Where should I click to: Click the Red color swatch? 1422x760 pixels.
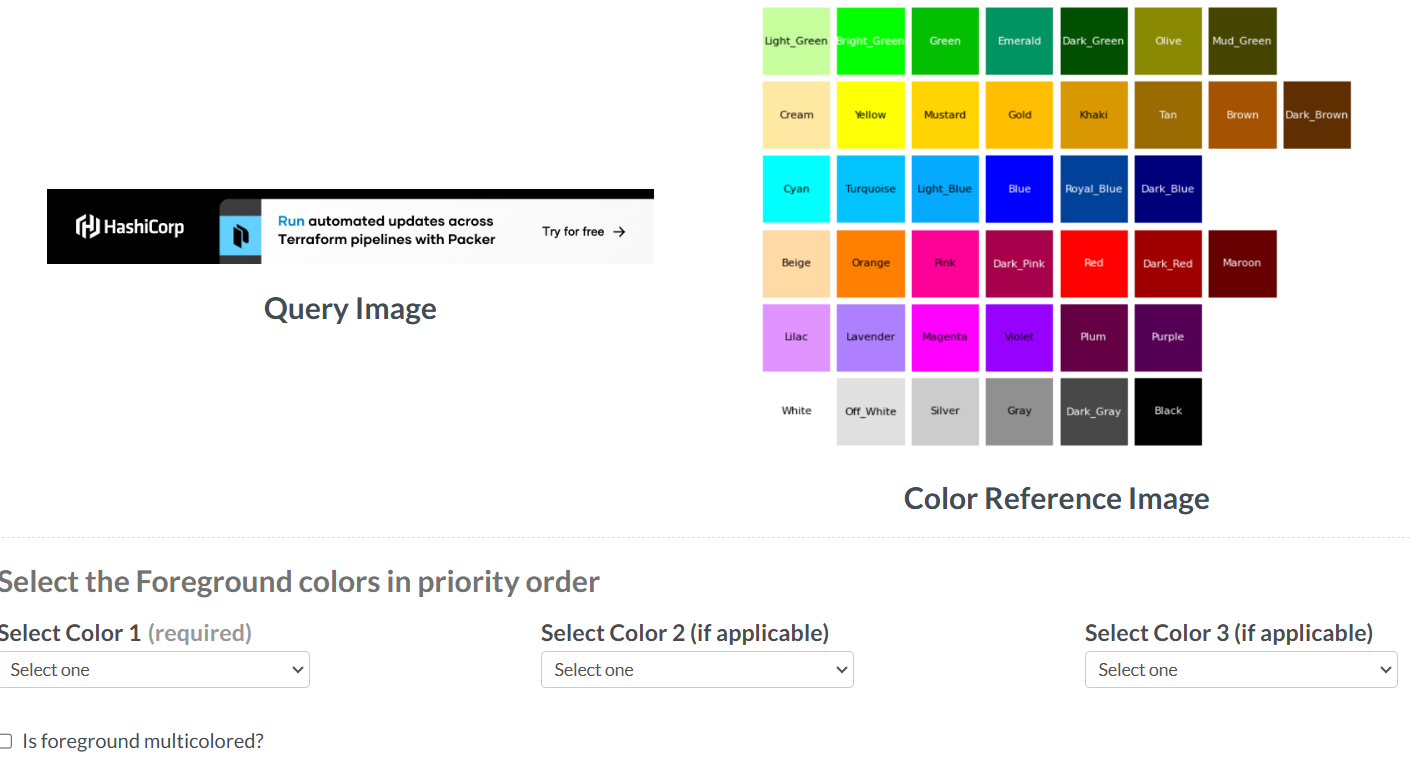click(1094, 263)
